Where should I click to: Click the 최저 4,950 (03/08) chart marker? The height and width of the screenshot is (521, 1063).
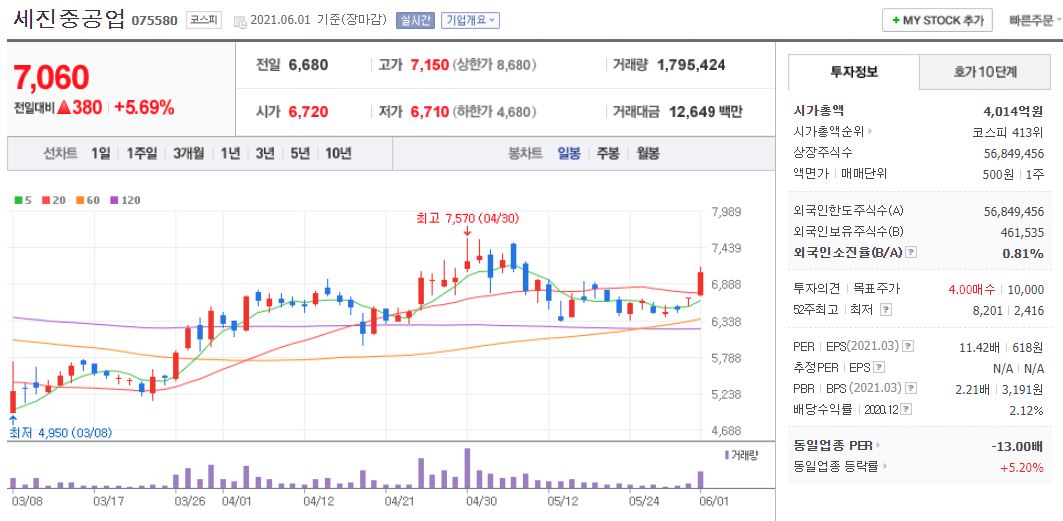click(60, 432)
